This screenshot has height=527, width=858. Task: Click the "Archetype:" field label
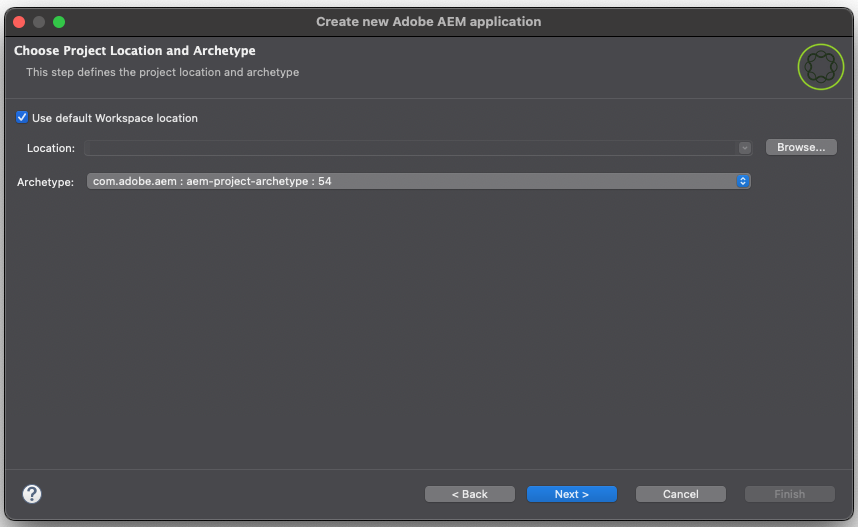pyautogui.click(x=46, y=182)
